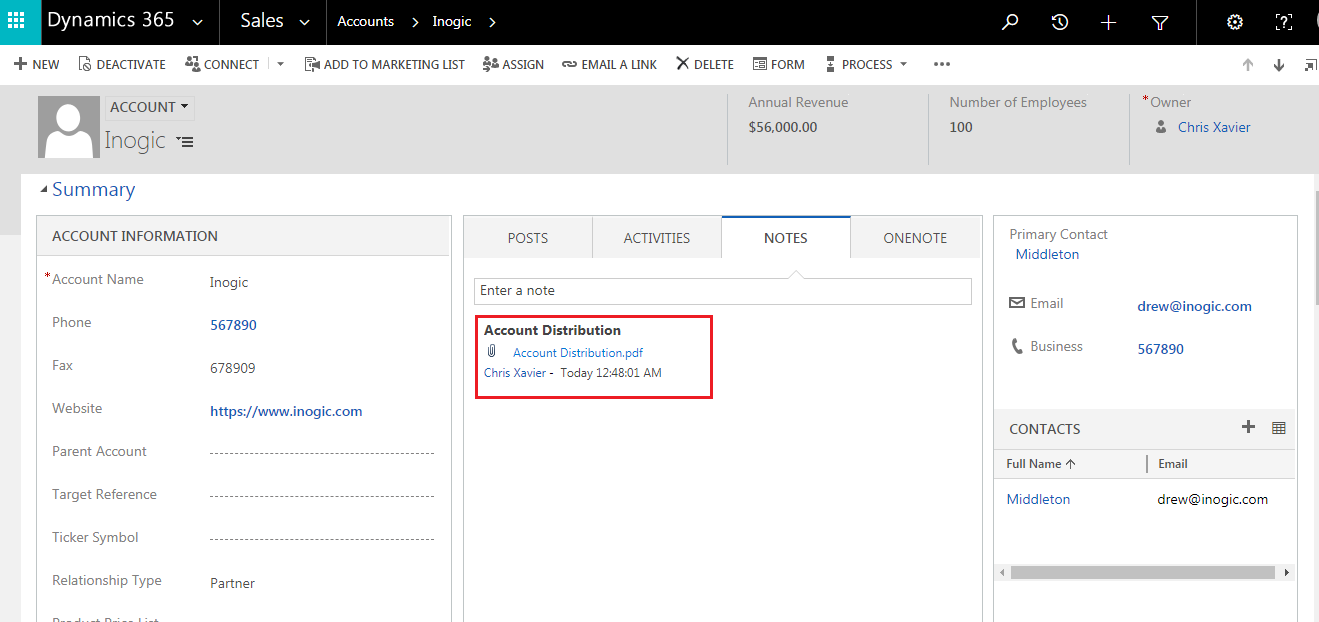
Task: Expand the arrow next to CONNECT
Action: [x=280, y=64]
